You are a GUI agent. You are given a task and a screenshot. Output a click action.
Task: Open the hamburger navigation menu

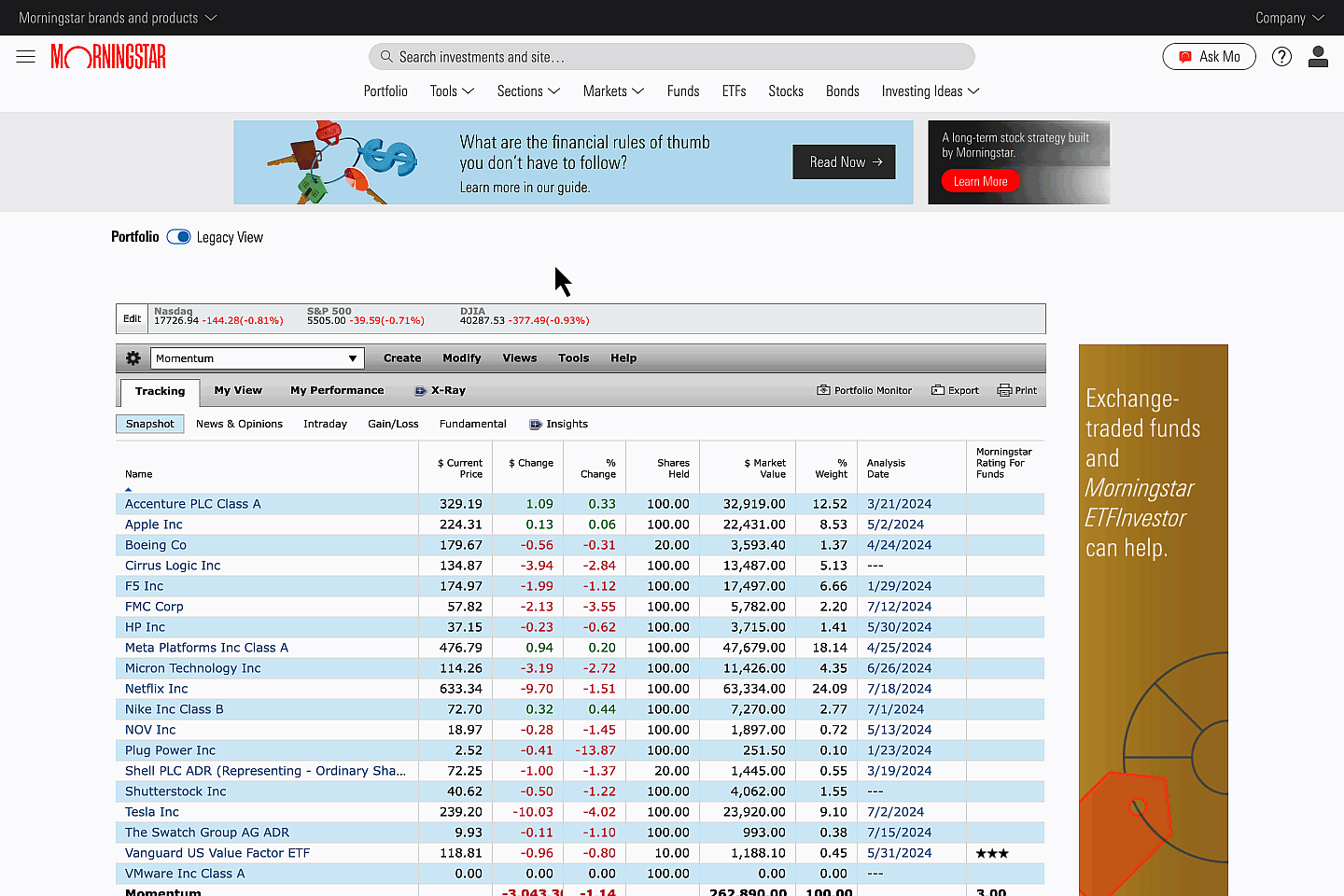click(25, 57)
